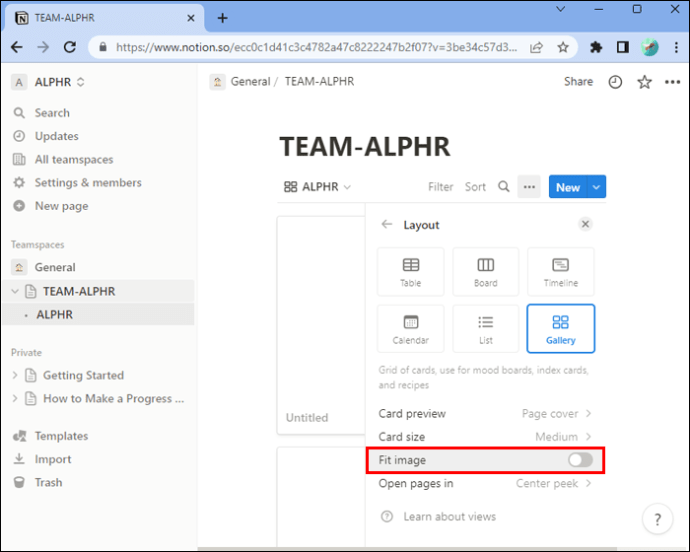Select the Board layout

coord(486,272)
